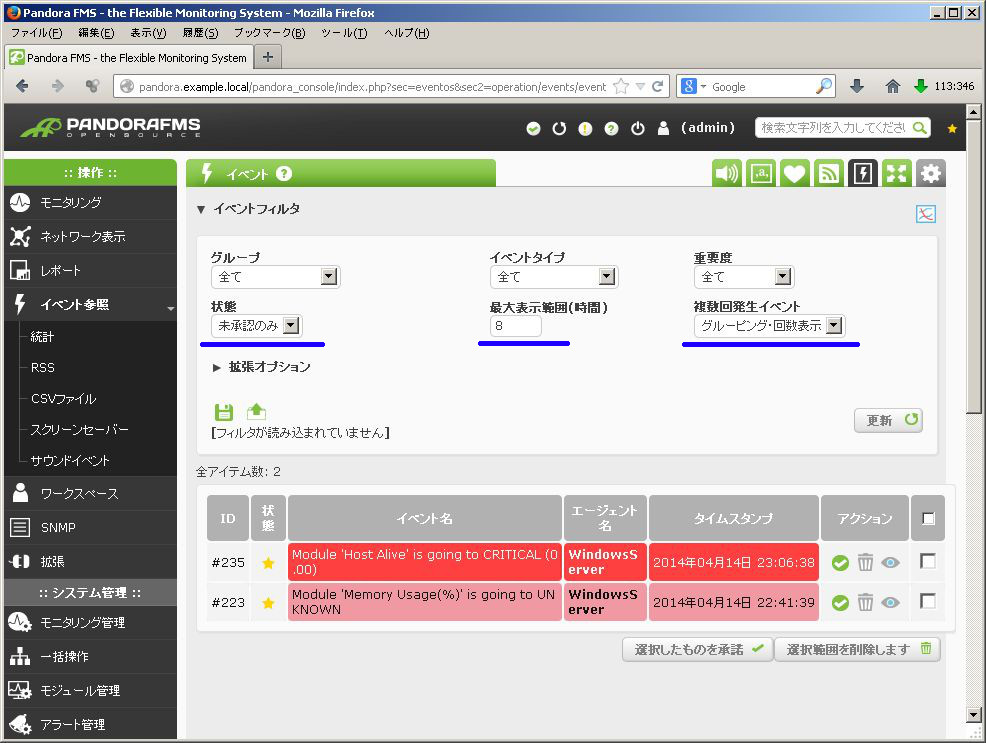Click the heart icon in event toolbar
This screenshot has width=986, height=743.
point(795,173)
